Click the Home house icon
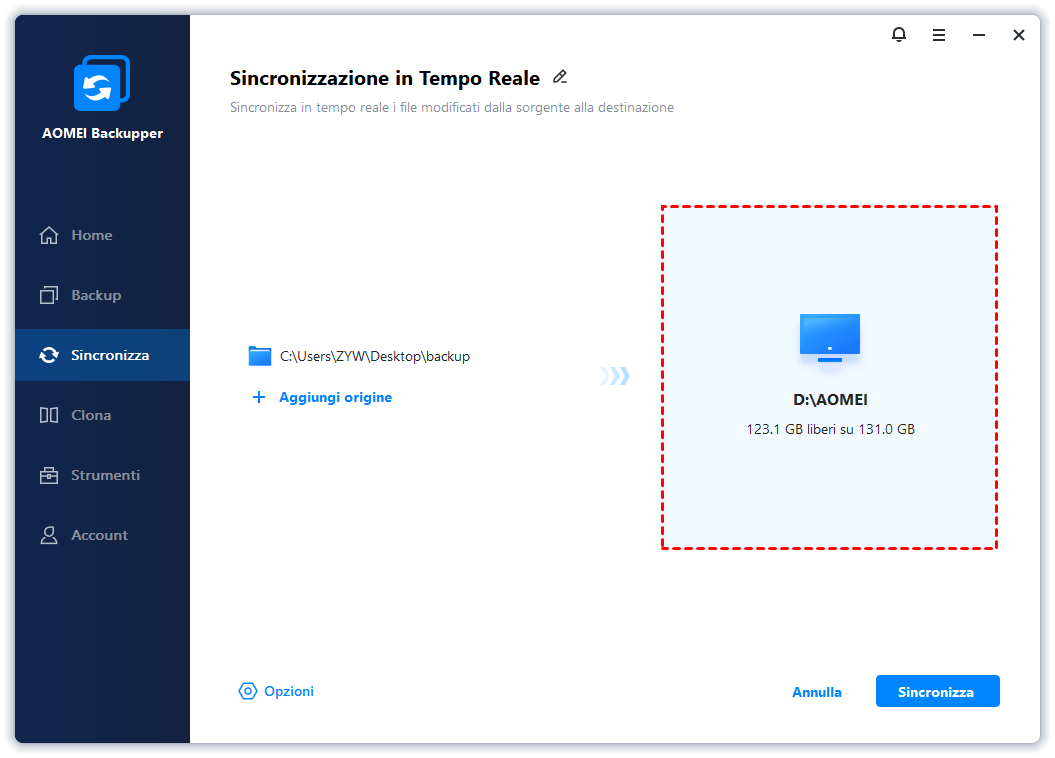Screen dimensions: 1055x758 pos(48,235)
